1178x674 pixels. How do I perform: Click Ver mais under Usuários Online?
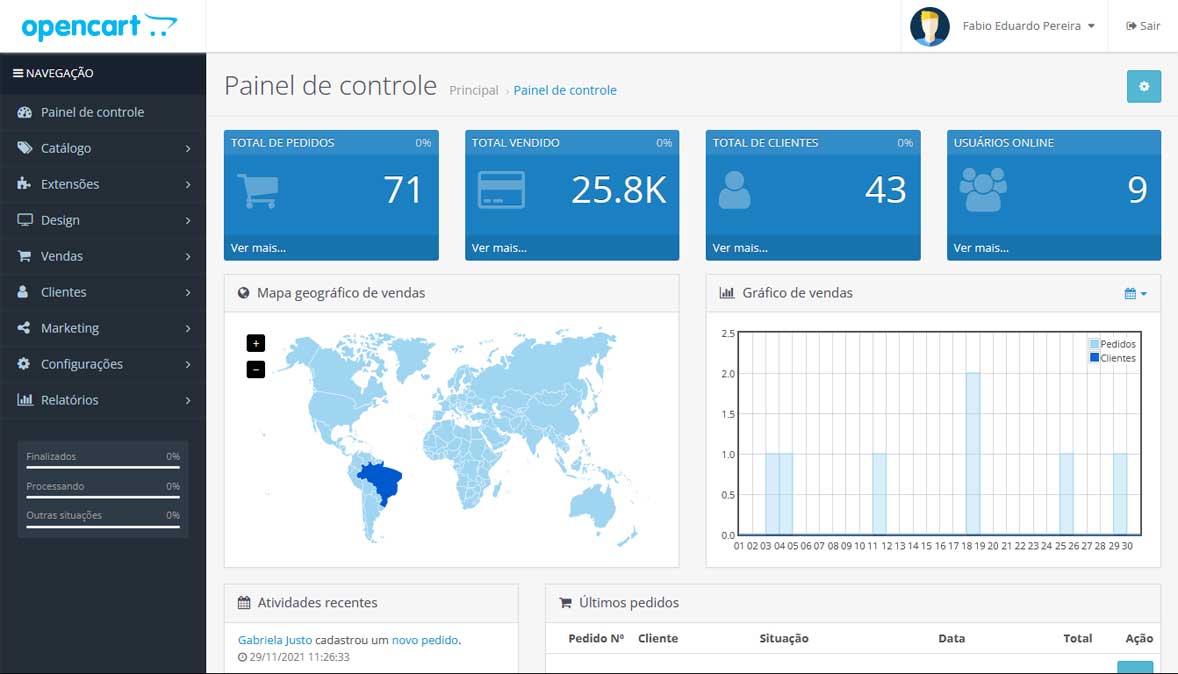click(x=981, y=248)
